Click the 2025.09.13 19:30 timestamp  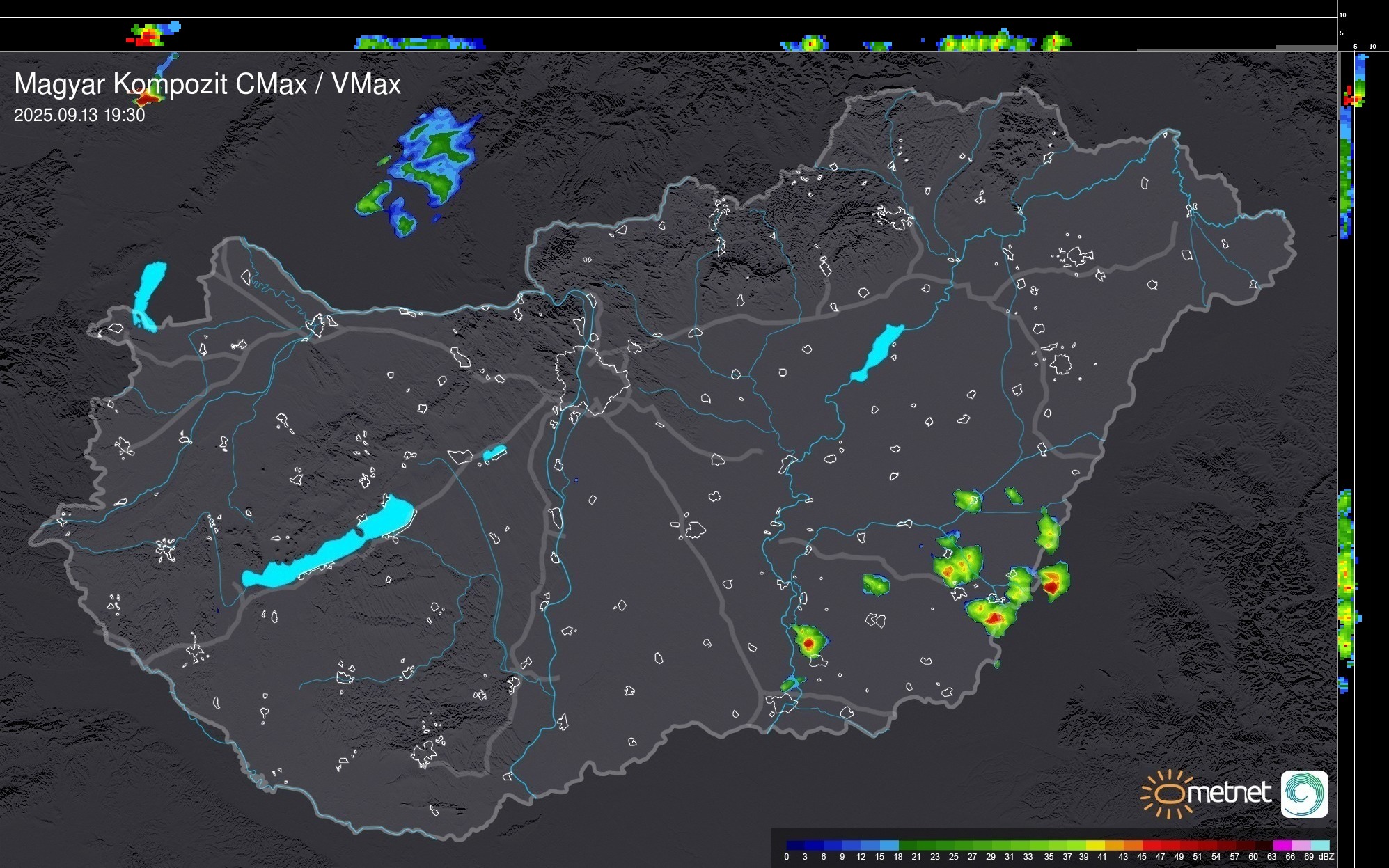pyautogui.click(x=79, y=115)
